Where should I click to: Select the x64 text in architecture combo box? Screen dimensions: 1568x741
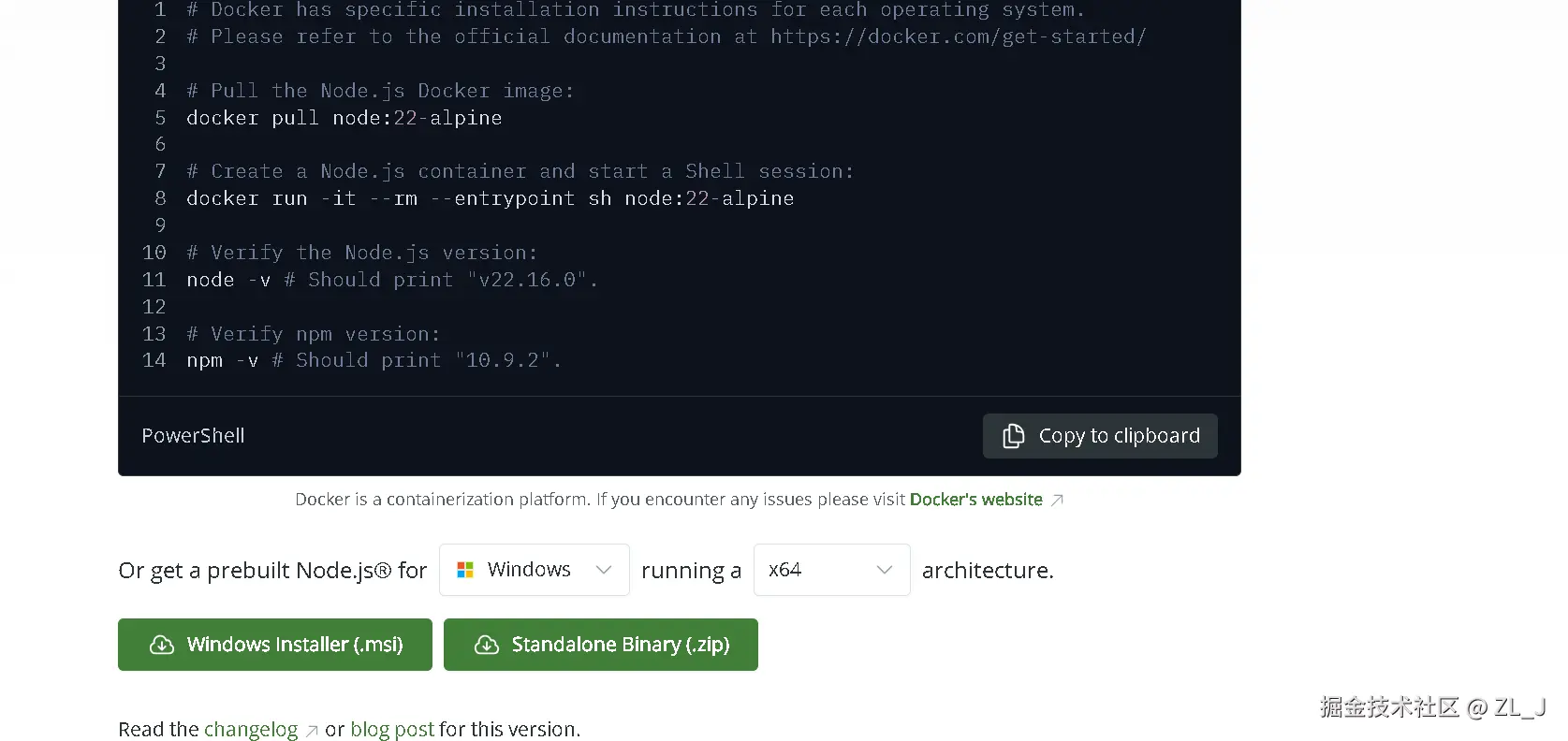pos(785,570)
